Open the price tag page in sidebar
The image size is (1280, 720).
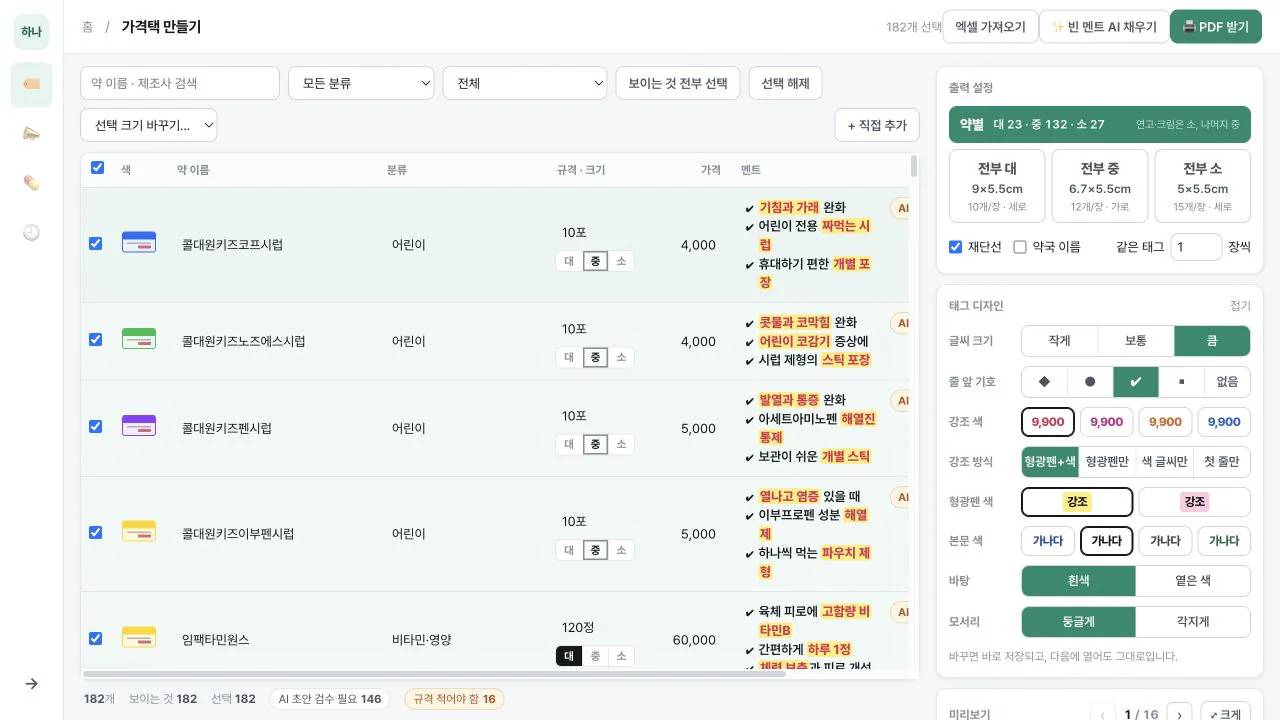click(x=31, y=84)
